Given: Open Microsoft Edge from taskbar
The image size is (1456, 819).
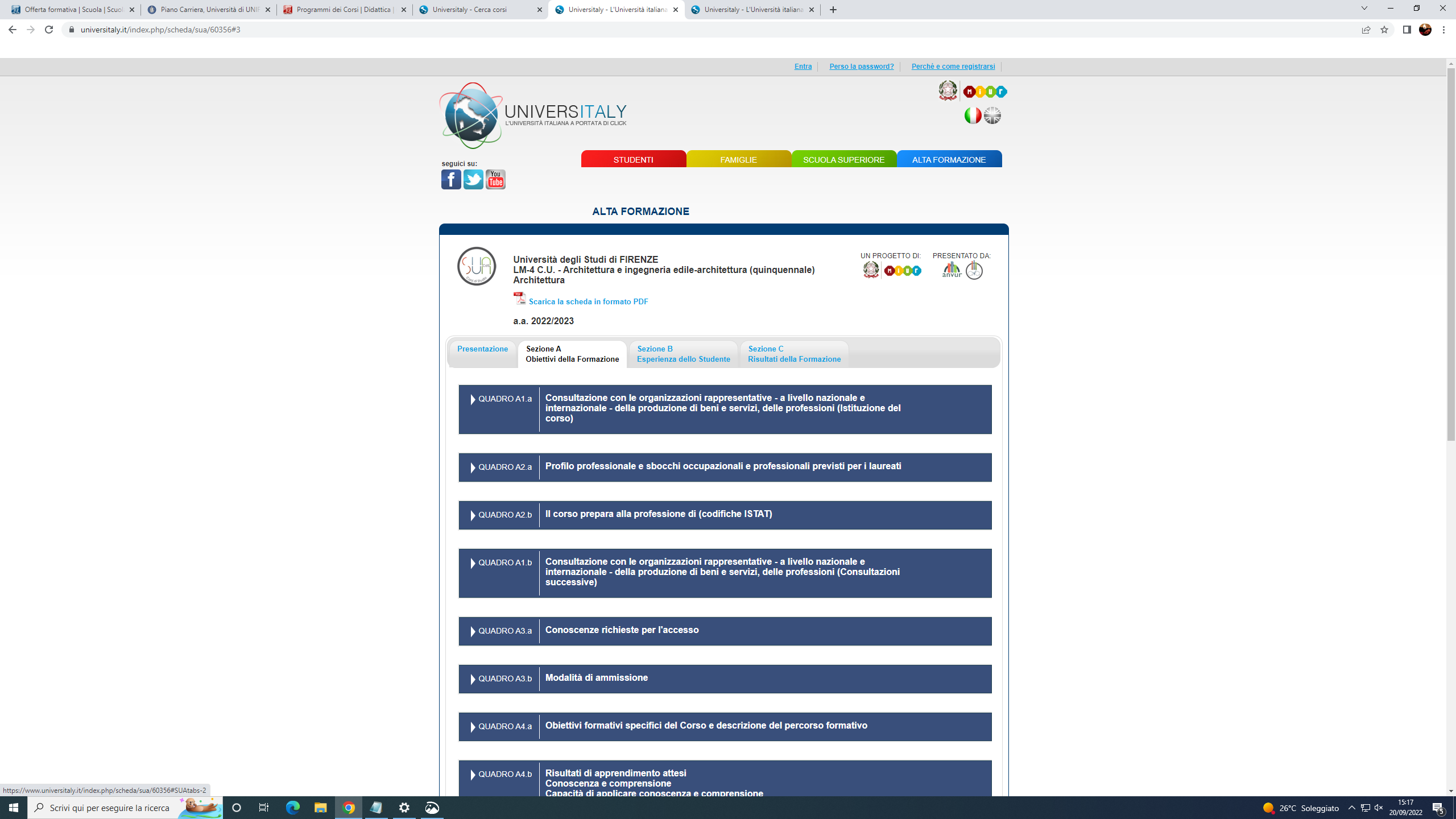Looking at the screenshot, I should pos(292,808).
